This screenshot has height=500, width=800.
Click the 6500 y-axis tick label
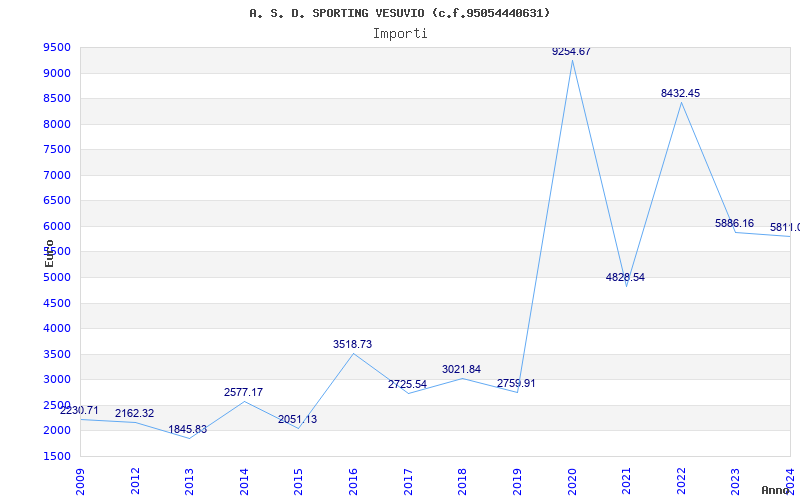pos(57,201)
